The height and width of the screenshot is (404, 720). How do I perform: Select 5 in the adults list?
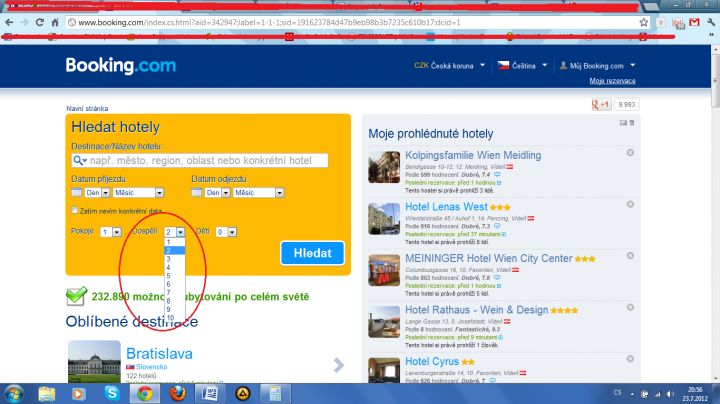click(174, 276)
